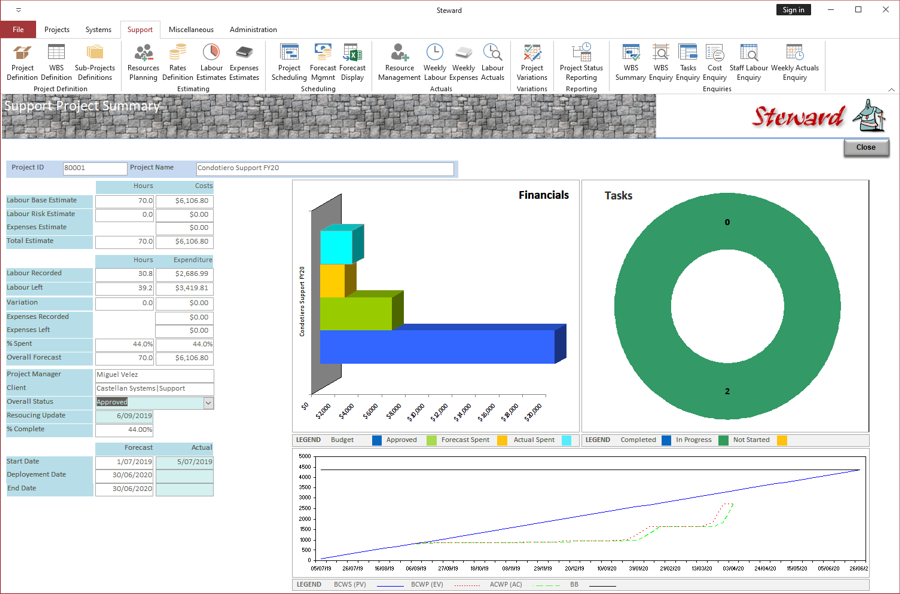
Task: Click Labour Base Estimate hours field
Action: (x=124, y=201)
